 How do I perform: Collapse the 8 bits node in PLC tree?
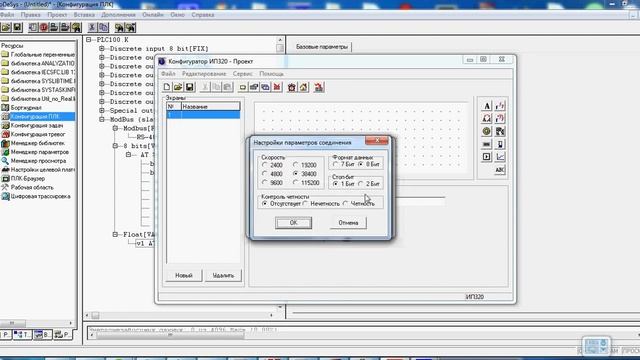pyautogui.click(x=115, y=146)
